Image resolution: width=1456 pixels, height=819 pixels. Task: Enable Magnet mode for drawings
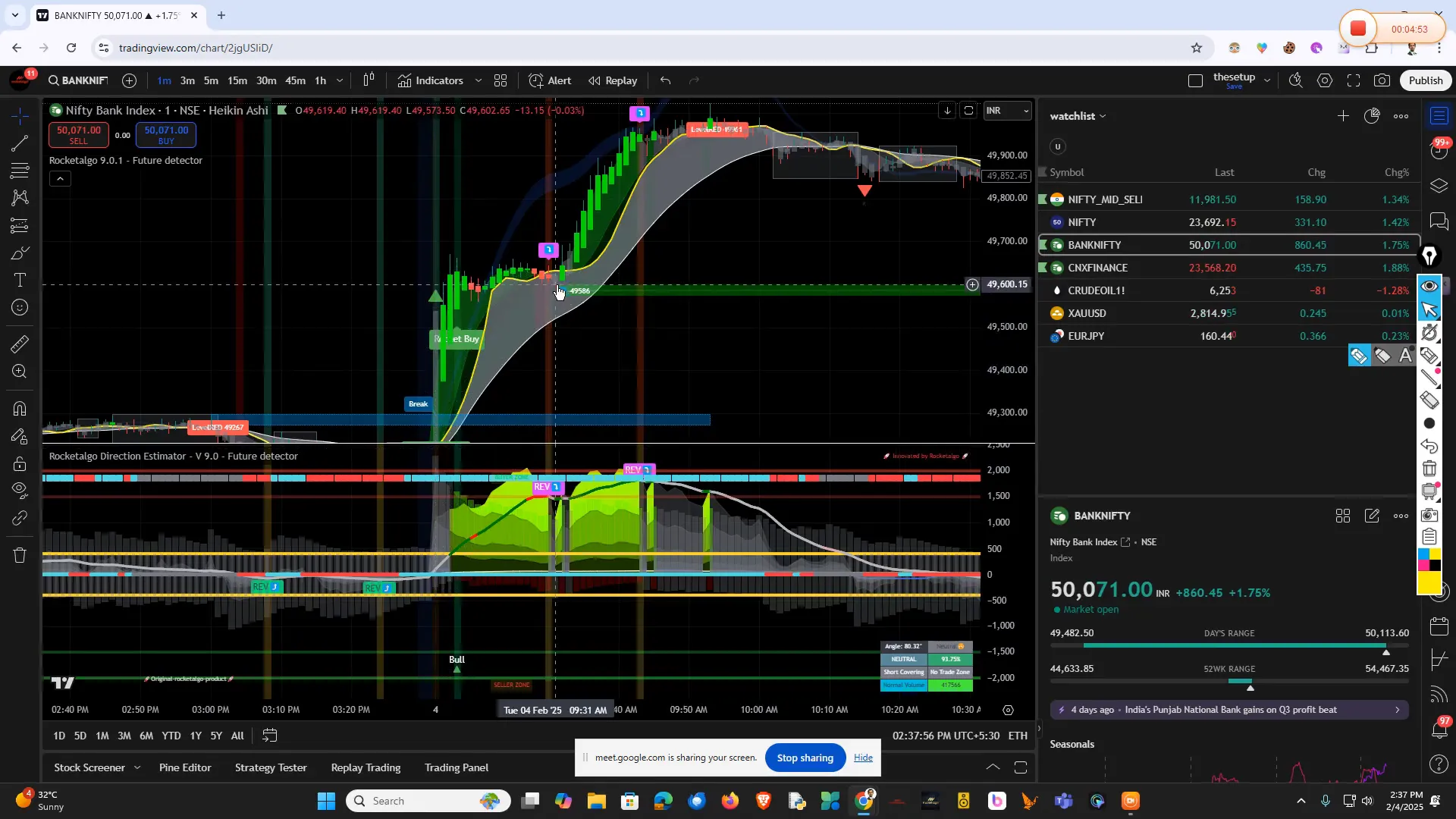click(20, 408)
